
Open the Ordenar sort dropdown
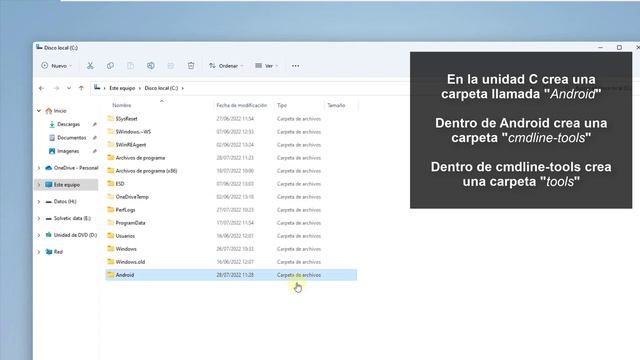pos(227,66)
